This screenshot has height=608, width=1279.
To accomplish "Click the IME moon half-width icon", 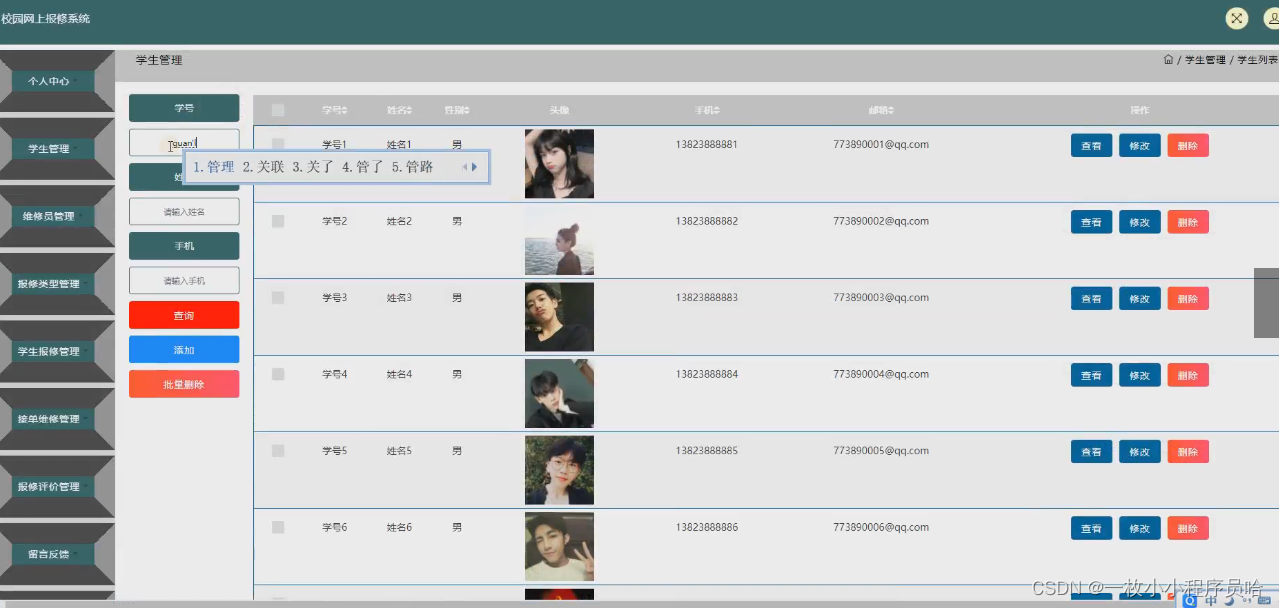I will (x=1228, y=601).
